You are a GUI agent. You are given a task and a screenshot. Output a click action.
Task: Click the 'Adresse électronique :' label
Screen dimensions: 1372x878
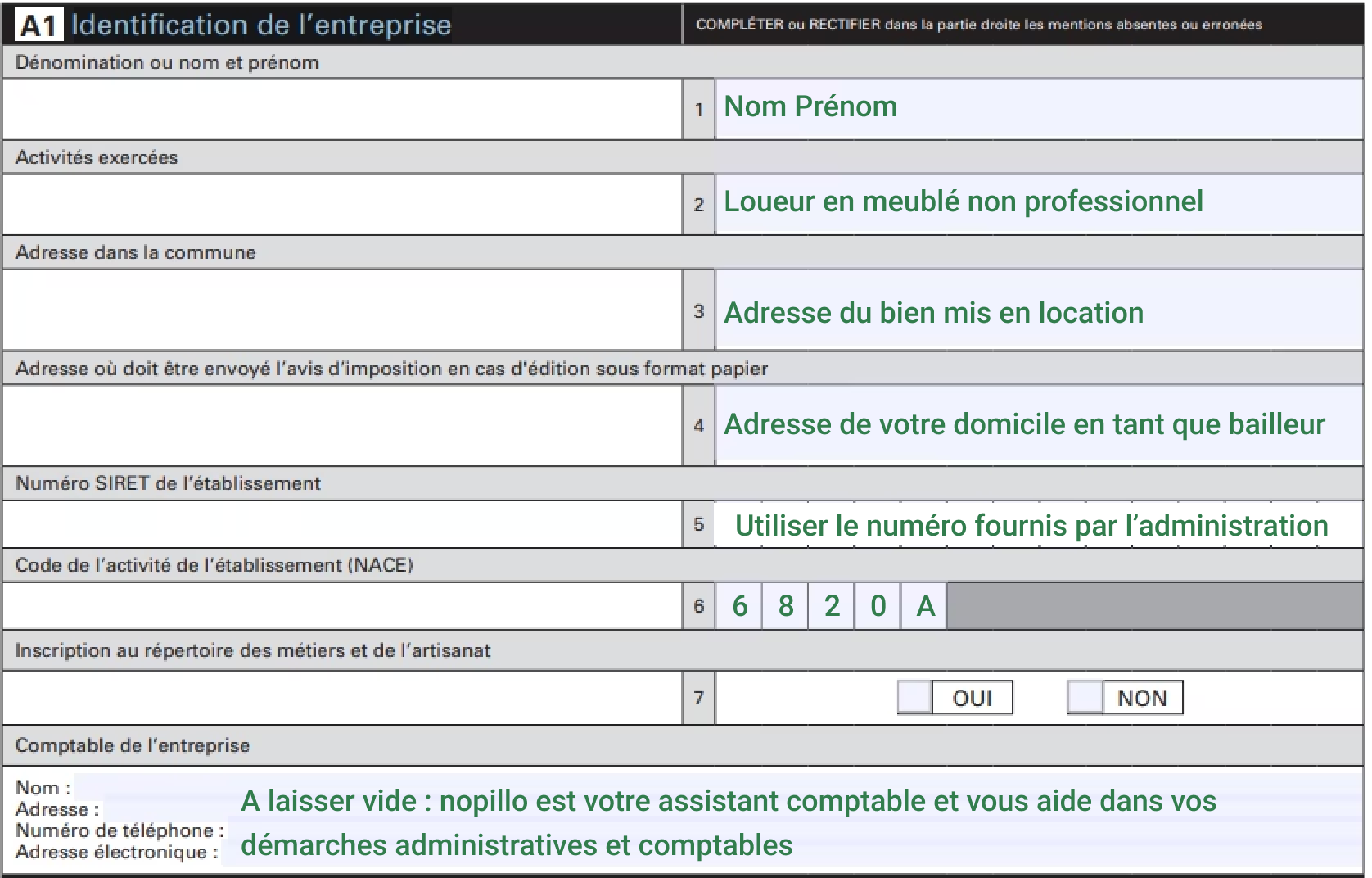pyautogui.click(x=117, y=852)
